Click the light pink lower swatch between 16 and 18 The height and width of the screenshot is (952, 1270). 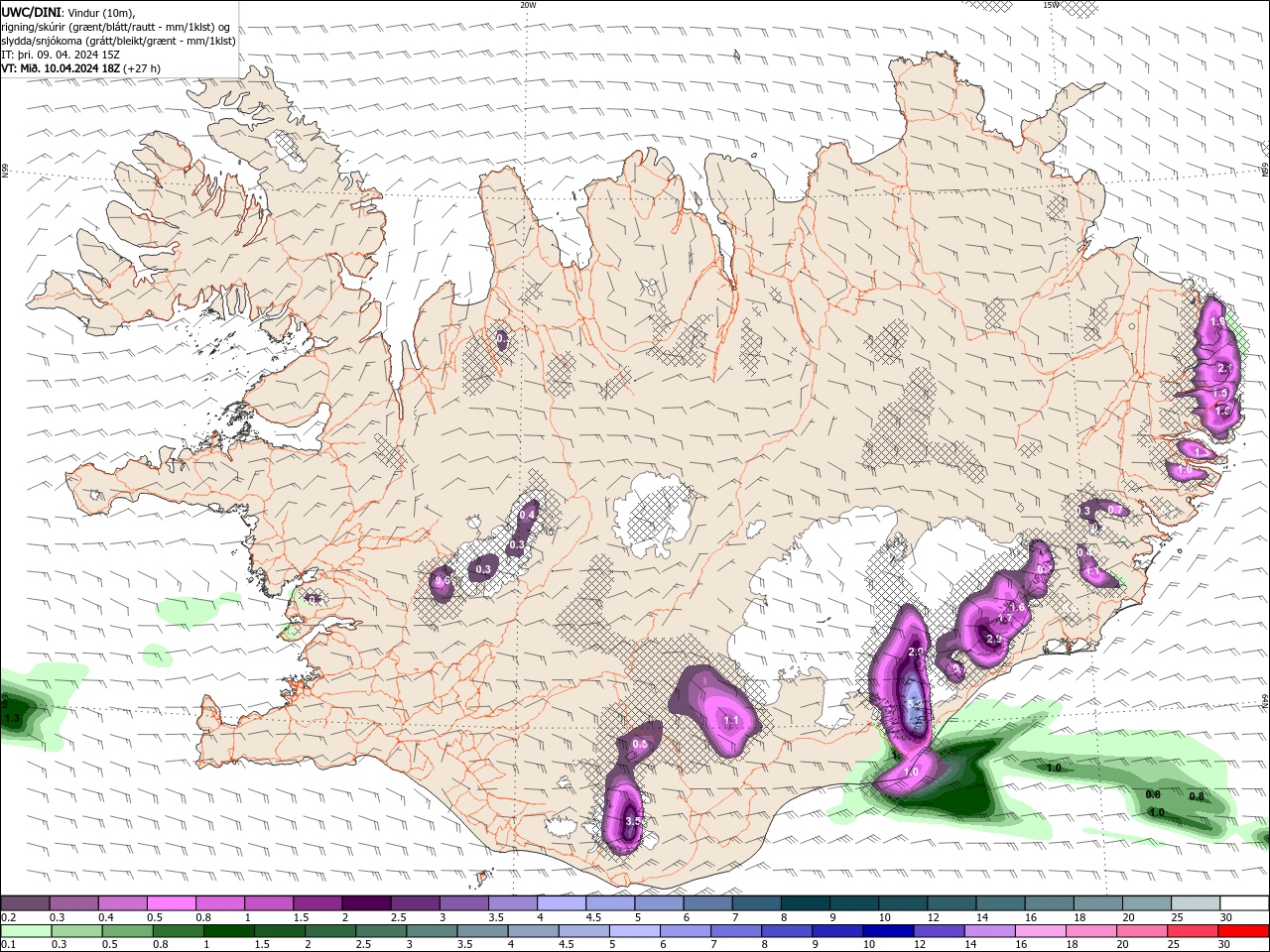coord(1043,931)
